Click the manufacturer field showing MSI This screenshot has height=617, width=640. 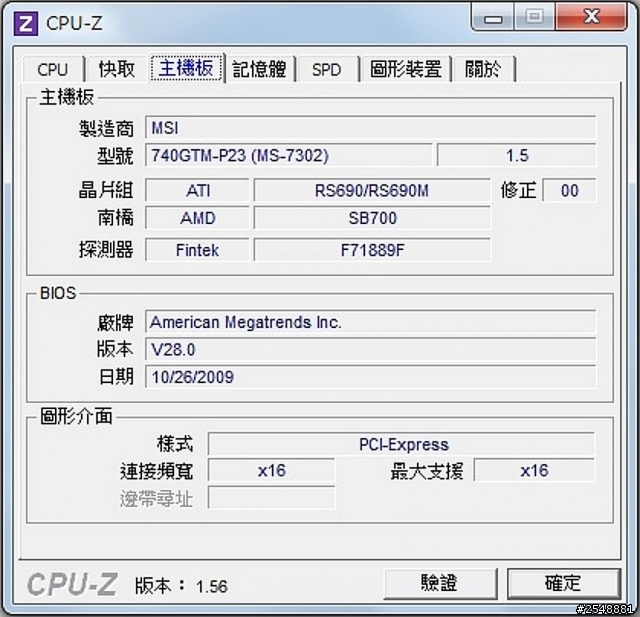point(370,128)
